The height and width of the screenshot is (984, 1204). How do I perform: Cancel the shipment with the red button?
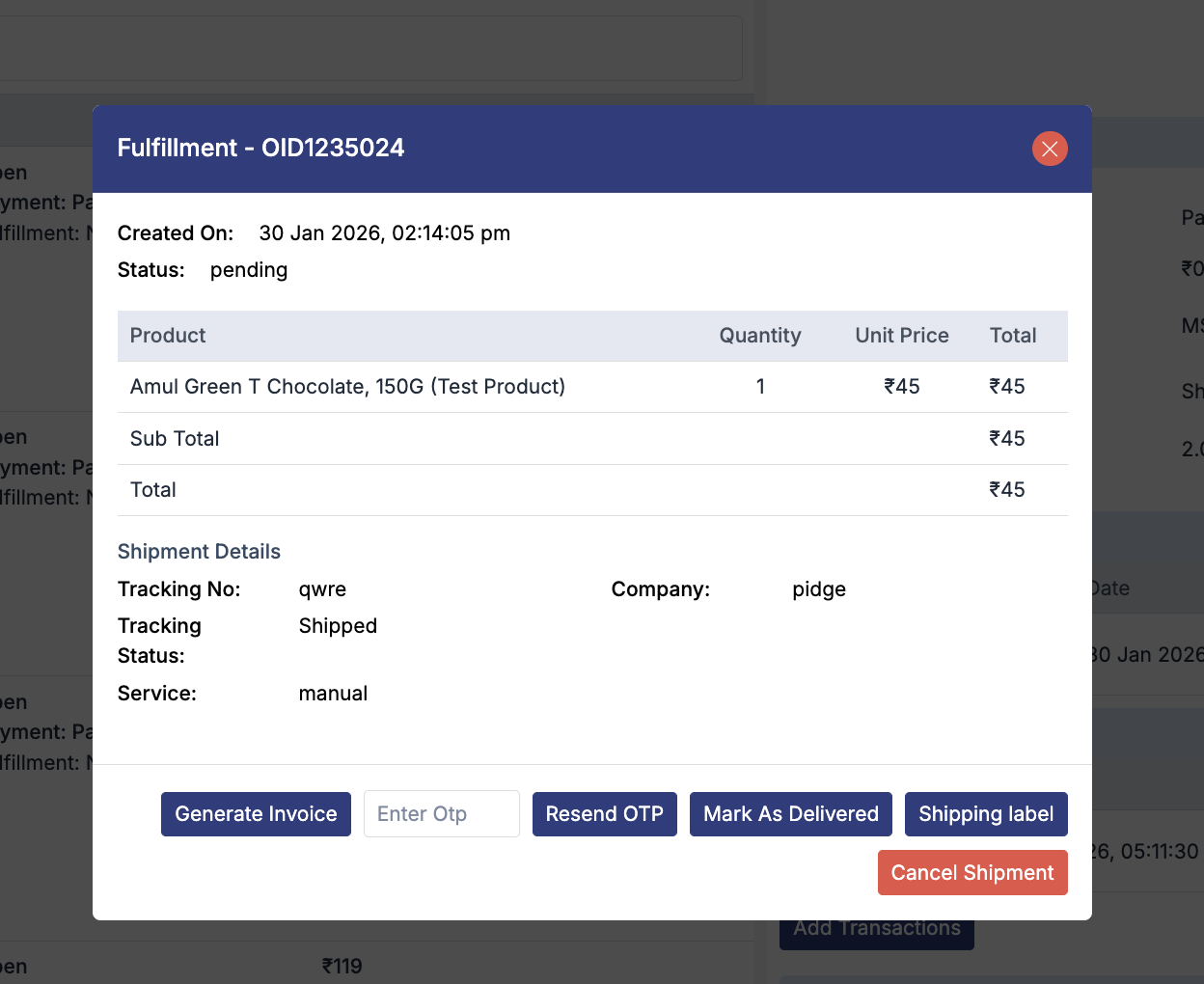pos(971,873)
